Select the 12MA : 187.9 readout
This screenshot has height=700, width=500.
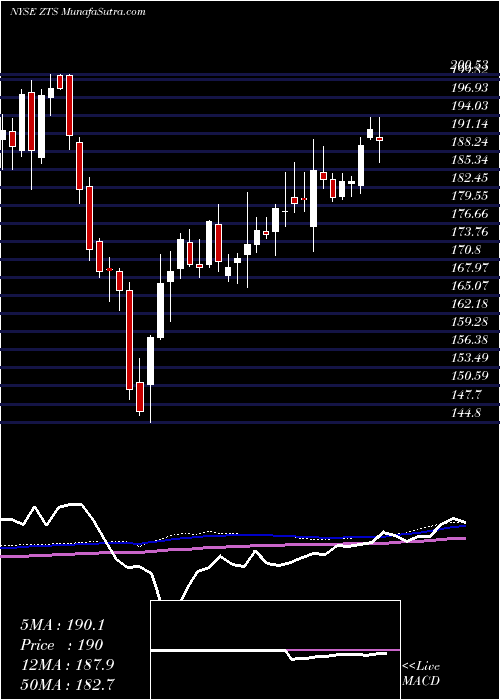(x=67, y=665)
